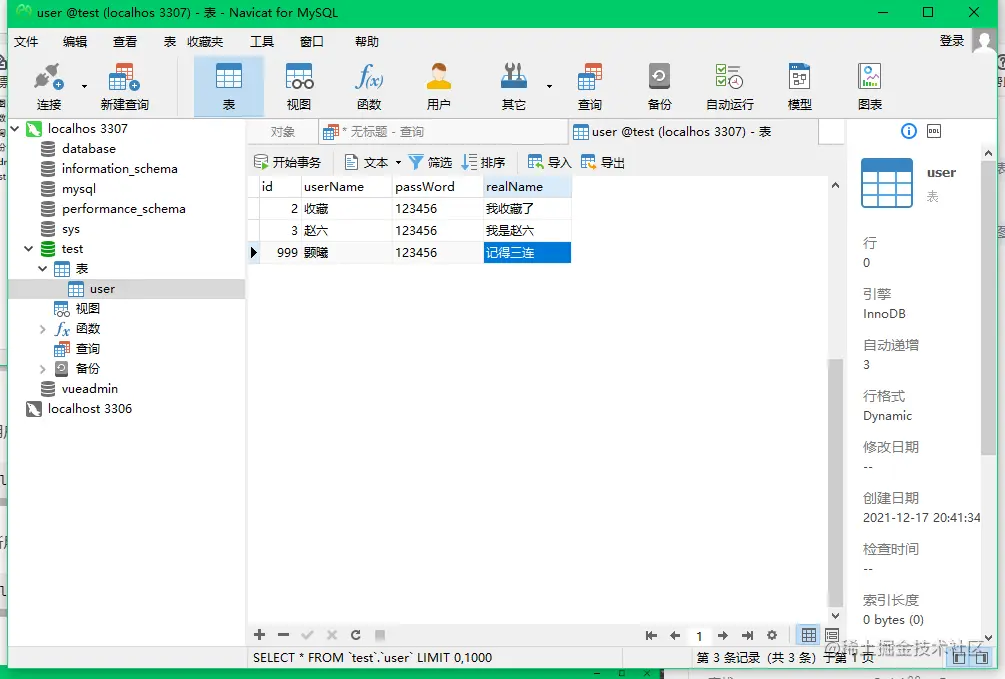Select the vueadmin database

[90, 389]
